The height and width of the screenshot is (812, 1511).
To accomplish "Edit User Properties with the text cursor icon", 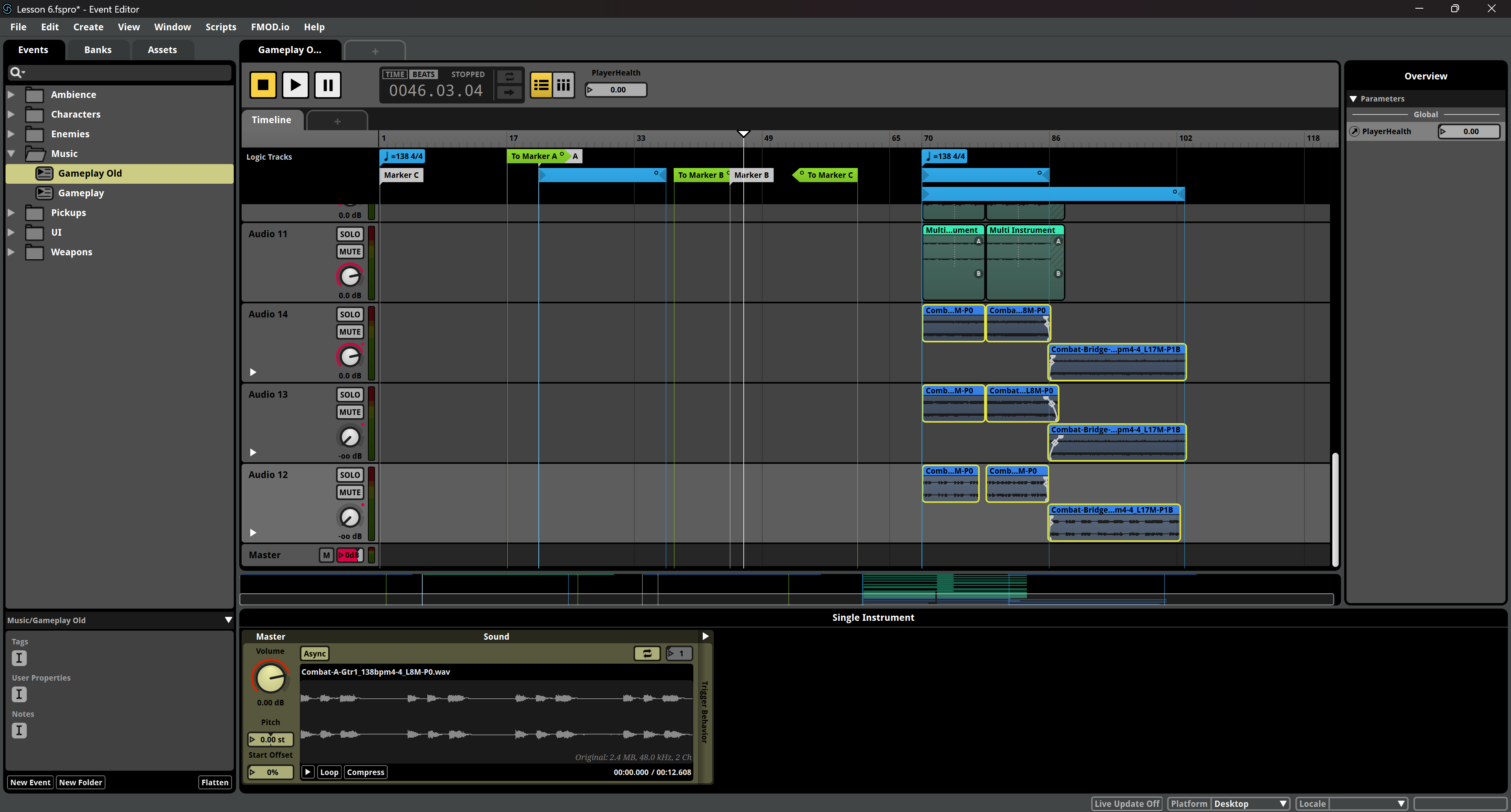I will tap(19, 694).
